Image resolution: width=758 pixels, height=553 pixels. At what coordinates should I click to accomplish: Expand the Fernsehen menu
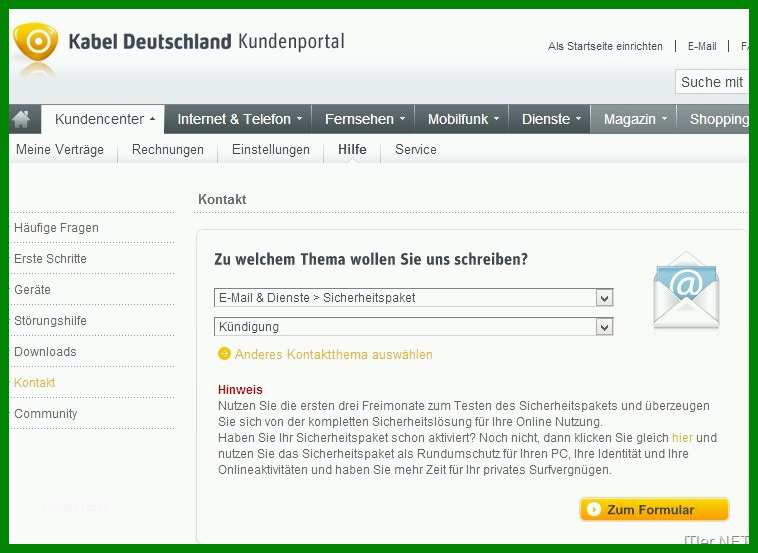[364, 119]
